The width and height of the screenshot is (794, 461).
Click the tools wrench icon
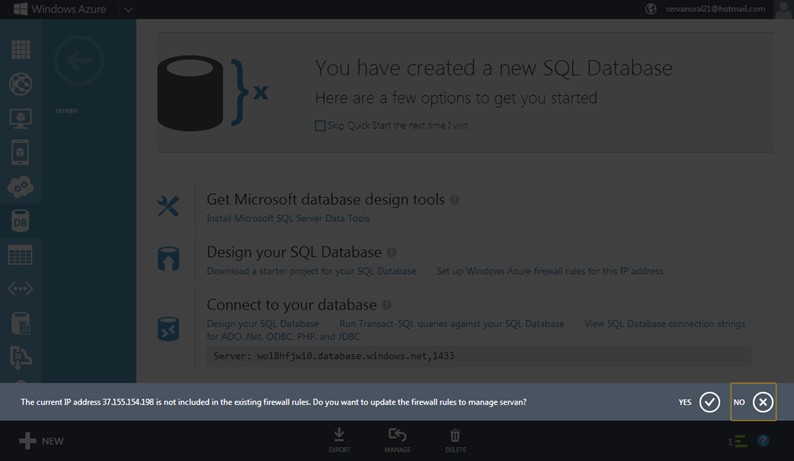tap(168, 206)
